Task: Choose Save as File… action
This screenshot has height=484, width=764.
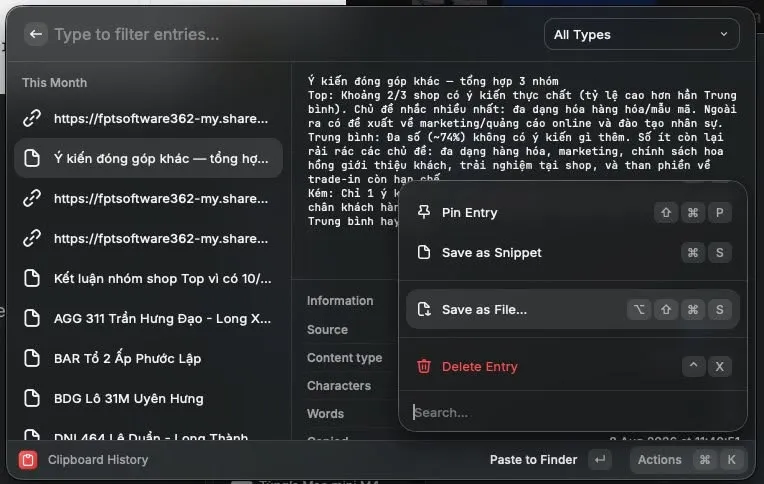Action: tap(573, 310)
